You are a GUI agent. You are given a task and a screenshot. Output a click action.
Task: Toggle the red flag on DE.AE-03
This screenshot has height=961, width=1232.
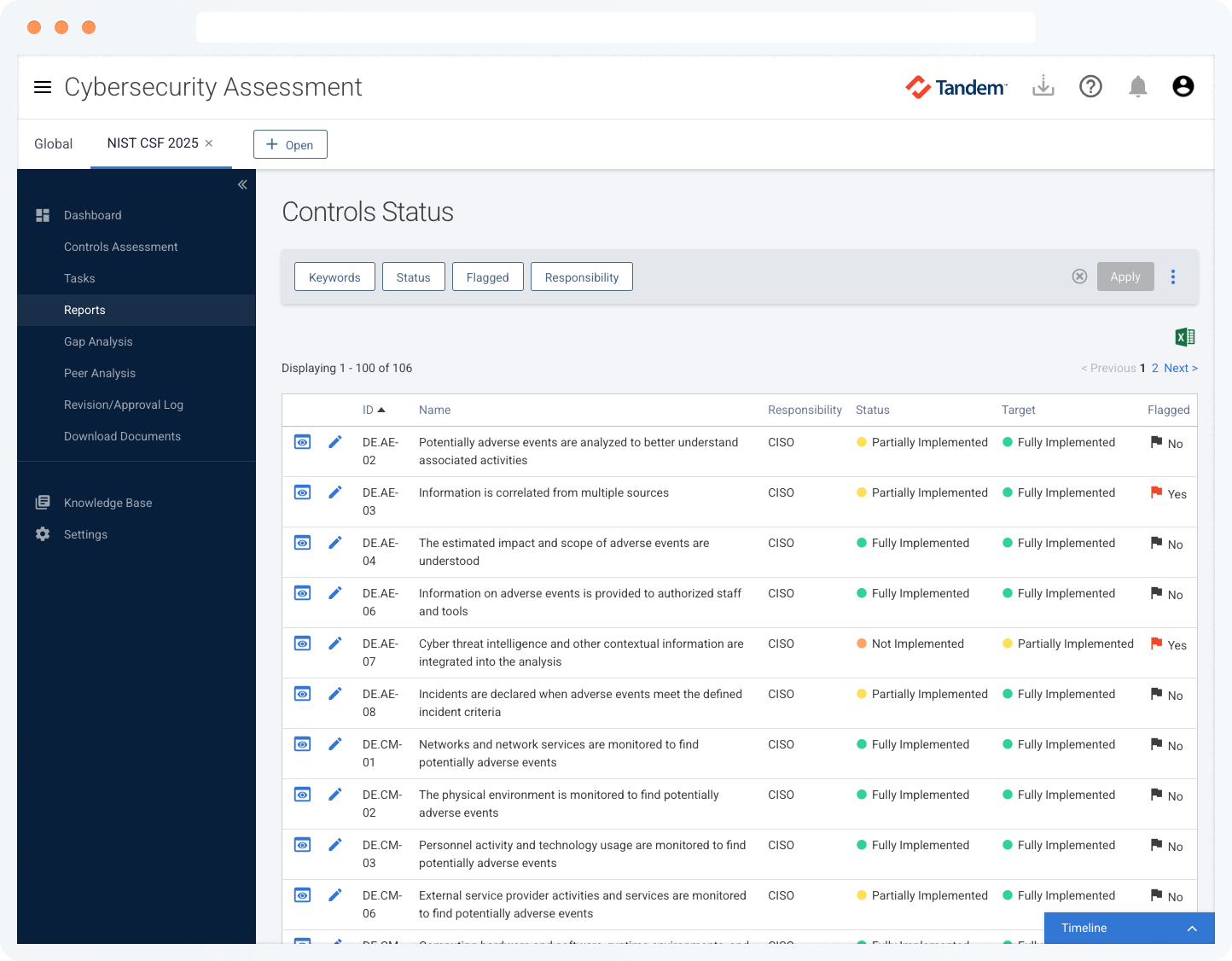(x=1156, y=492)
